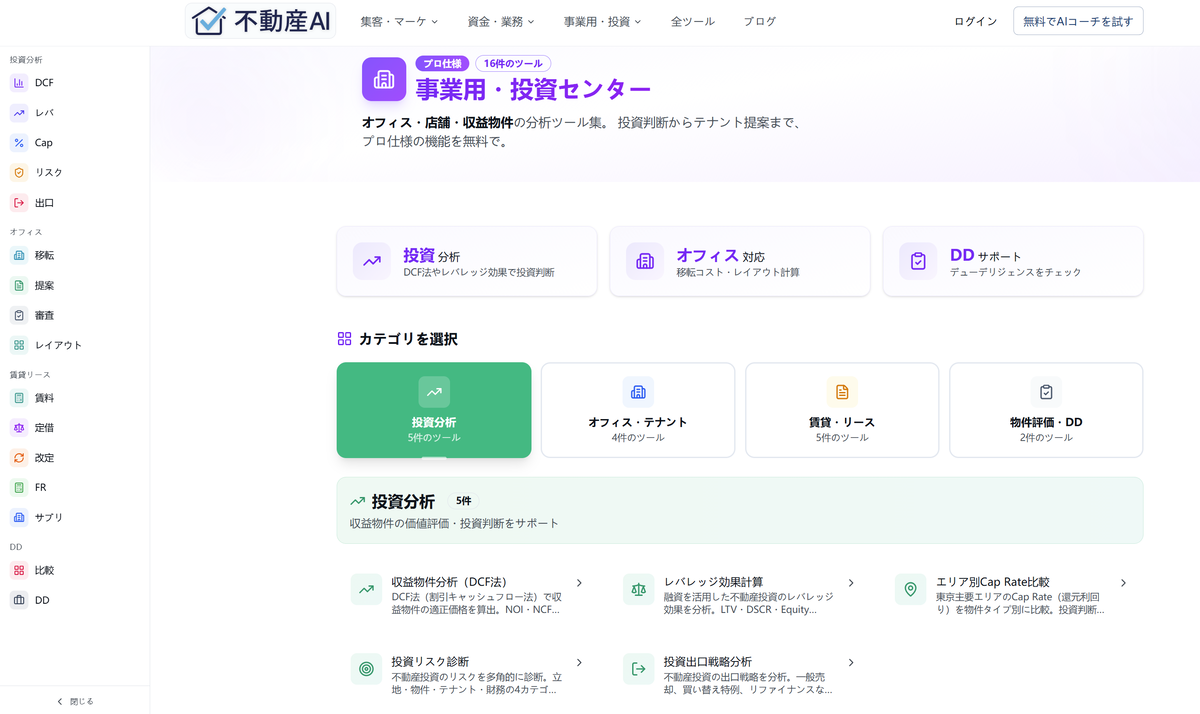Open the 改定 refresh icon in sidebar
This screenshot has width=1200, height=714.
pyautogui.click(x=19, y=458)
